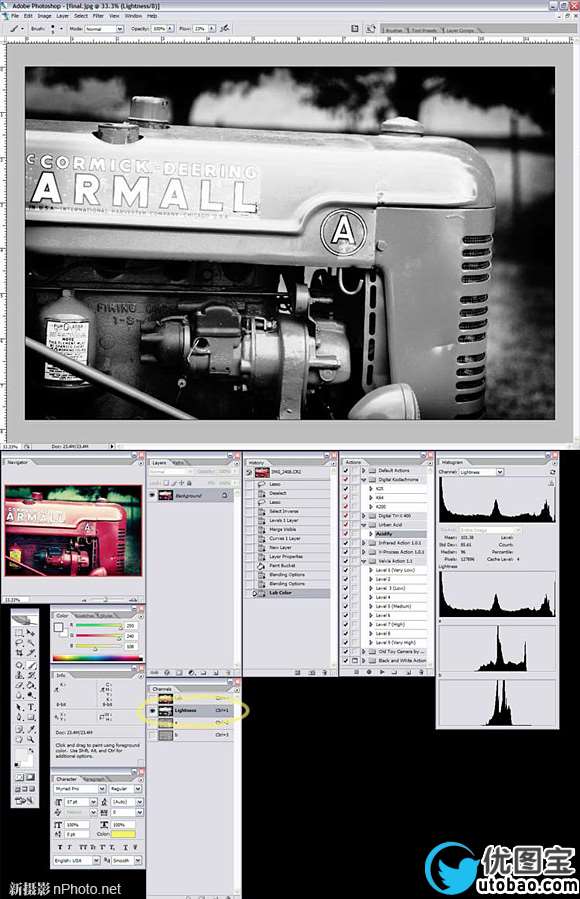Image resolution: width=580 pixels, height=899 pixels.
Task: Select the Move tool
Action: [31, 633]
